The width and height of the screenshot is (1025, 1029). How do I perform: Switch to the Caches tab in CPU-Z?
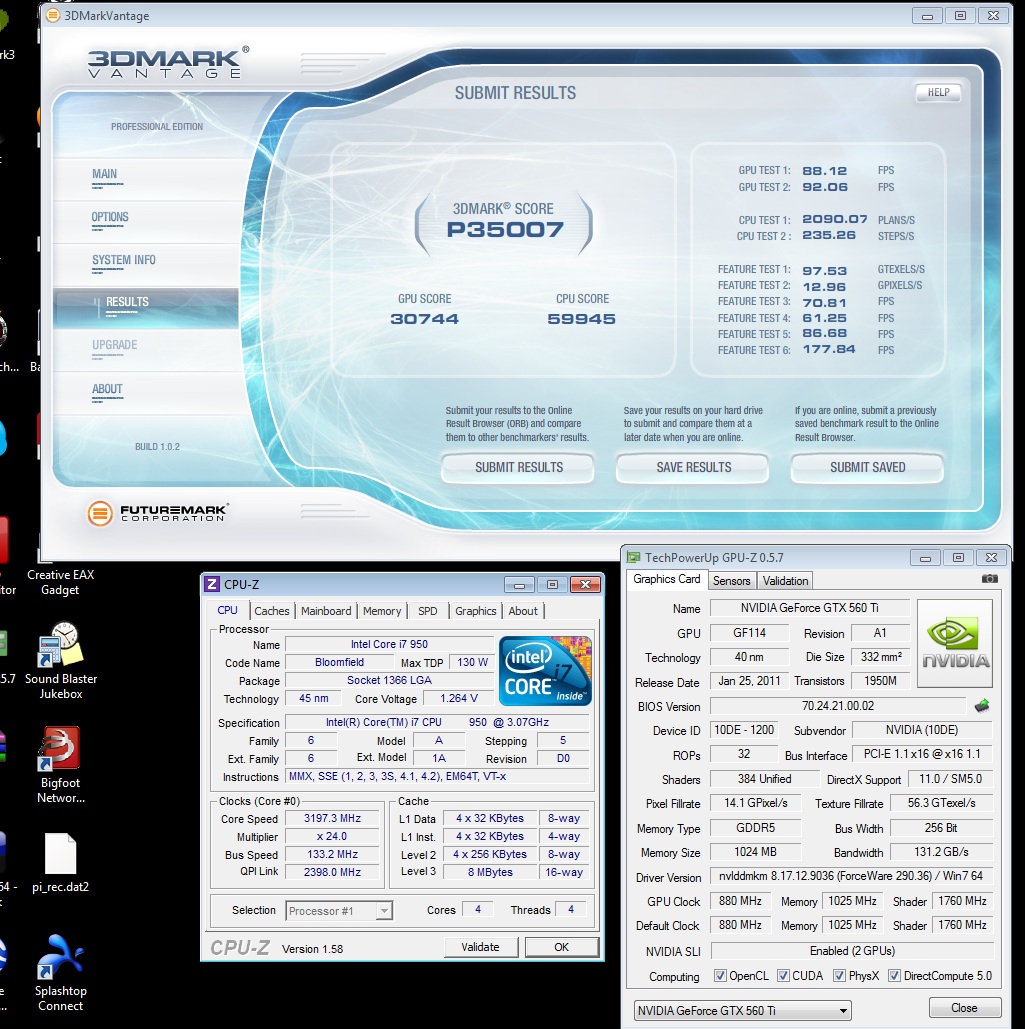272,611
